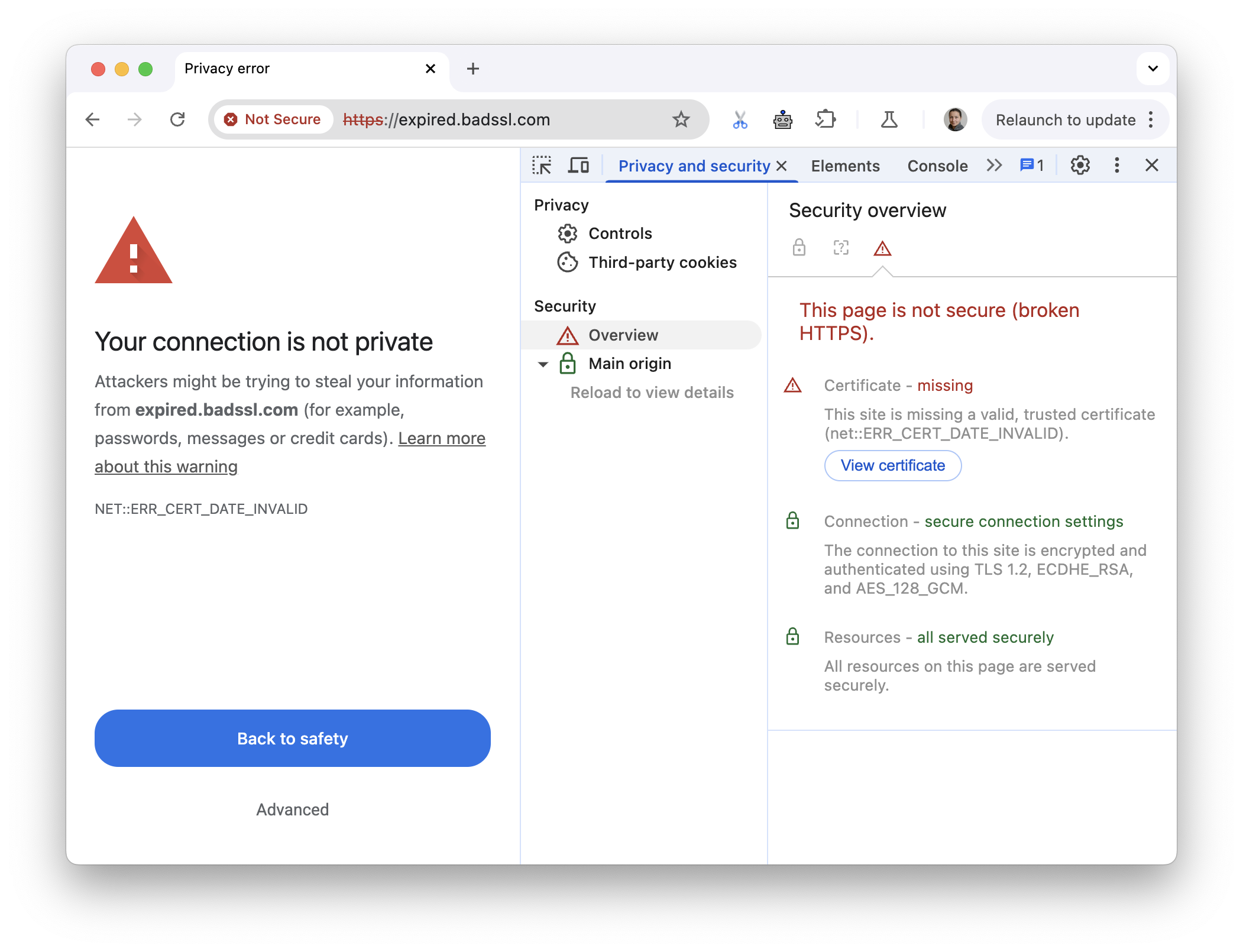
Task: Select the Console tab in DevTools
Action: (x=937, y=165)
